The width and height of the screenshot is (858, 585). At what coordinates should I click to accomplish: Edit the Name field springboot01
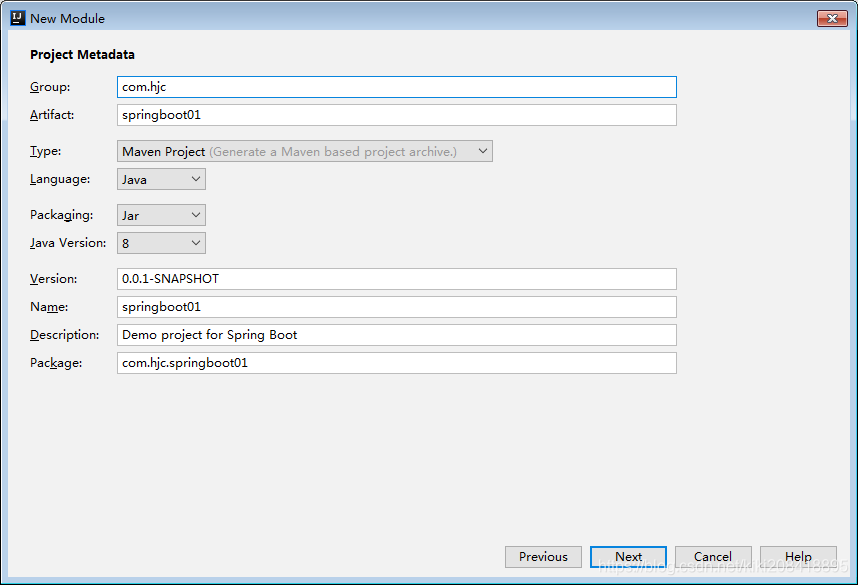(397, 307)
